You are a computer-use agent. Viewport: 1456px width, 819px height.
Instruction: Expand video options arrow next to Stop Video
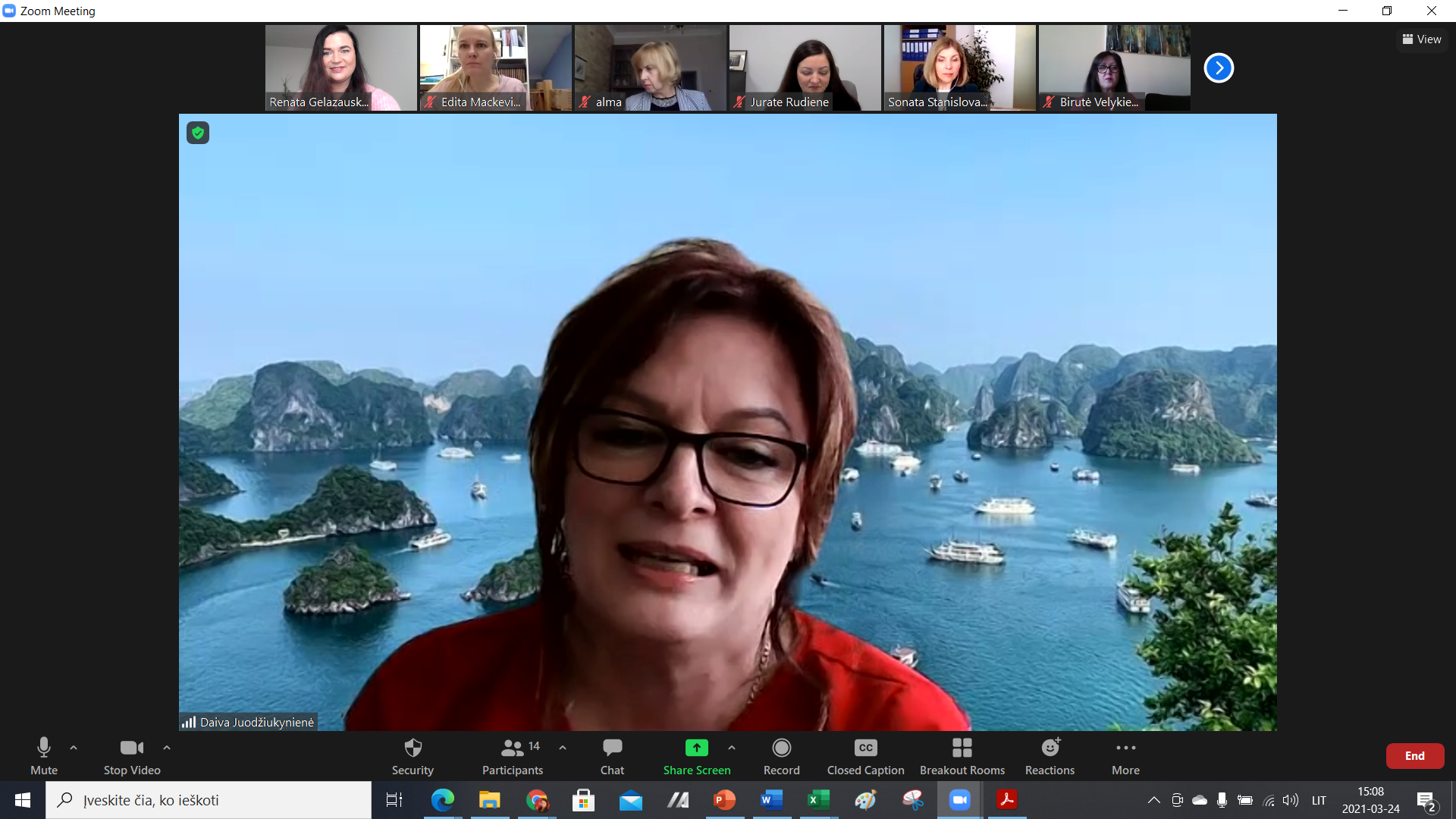click(x=167, y=748)
